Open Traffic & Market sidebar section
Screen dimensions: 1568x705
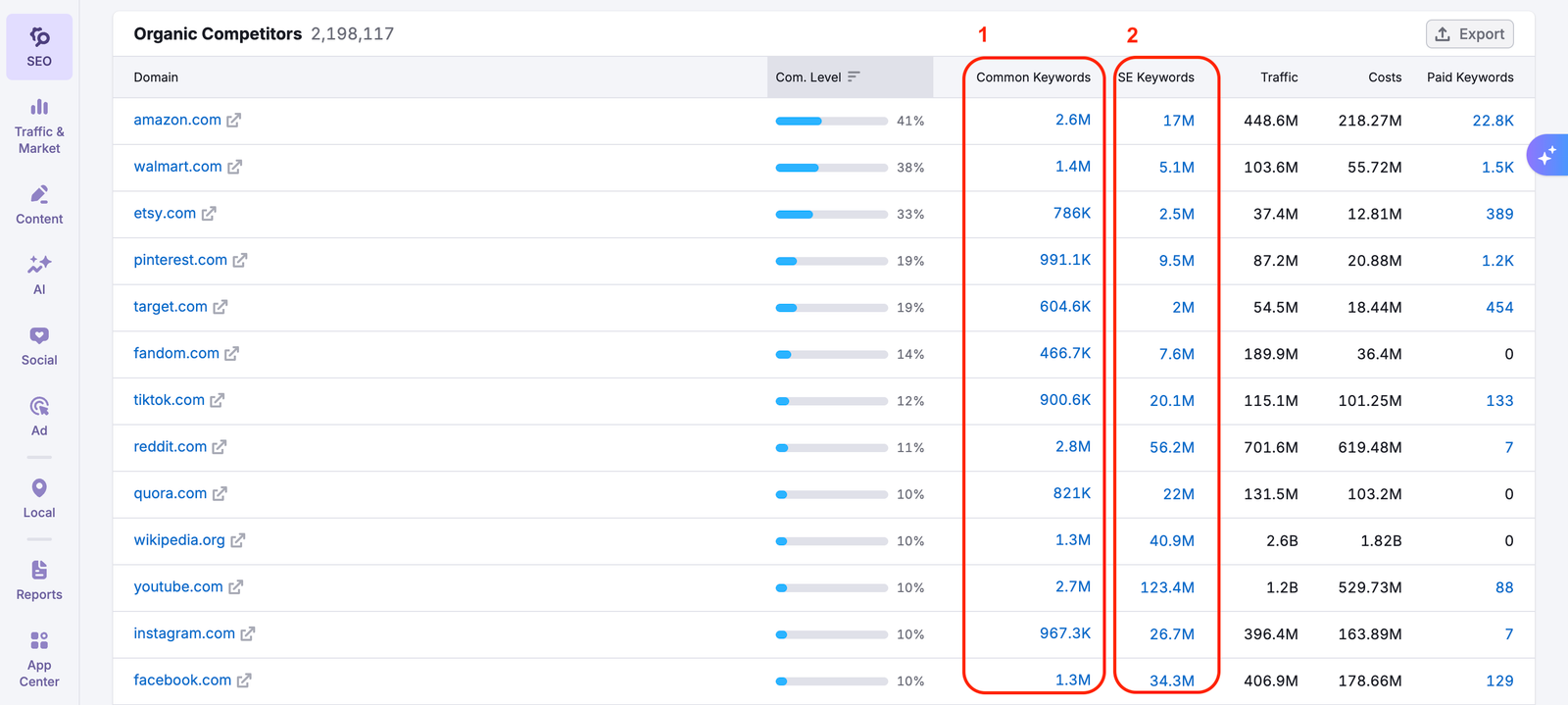click(39, 126)
